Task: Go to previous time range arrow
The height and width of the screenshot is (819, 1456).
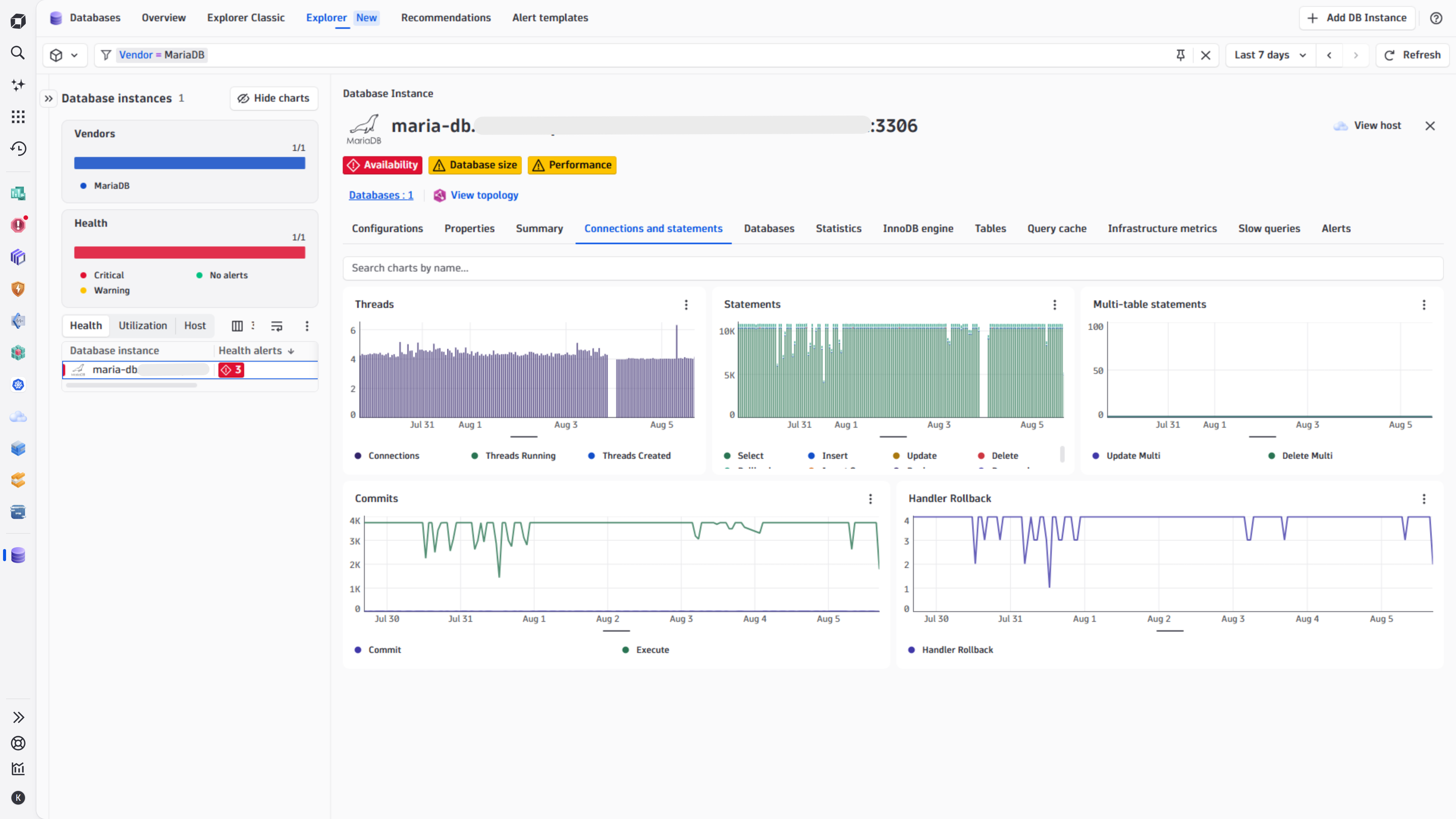Action: pyautogui.click(x=1329, y=55)
